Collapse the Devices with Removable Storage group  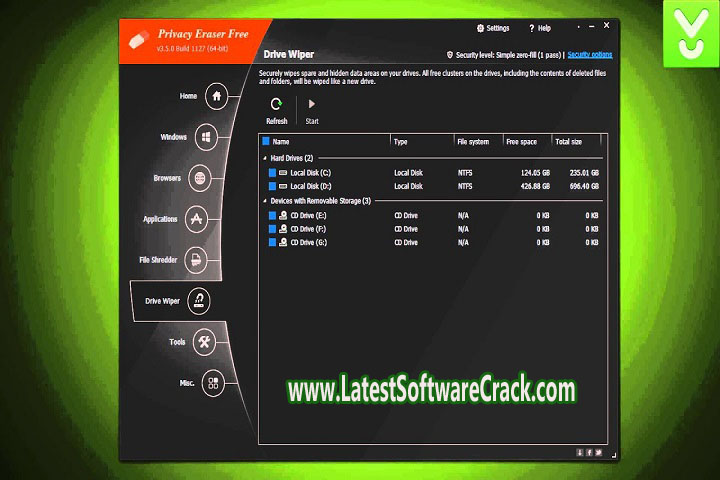coord(266,201)
